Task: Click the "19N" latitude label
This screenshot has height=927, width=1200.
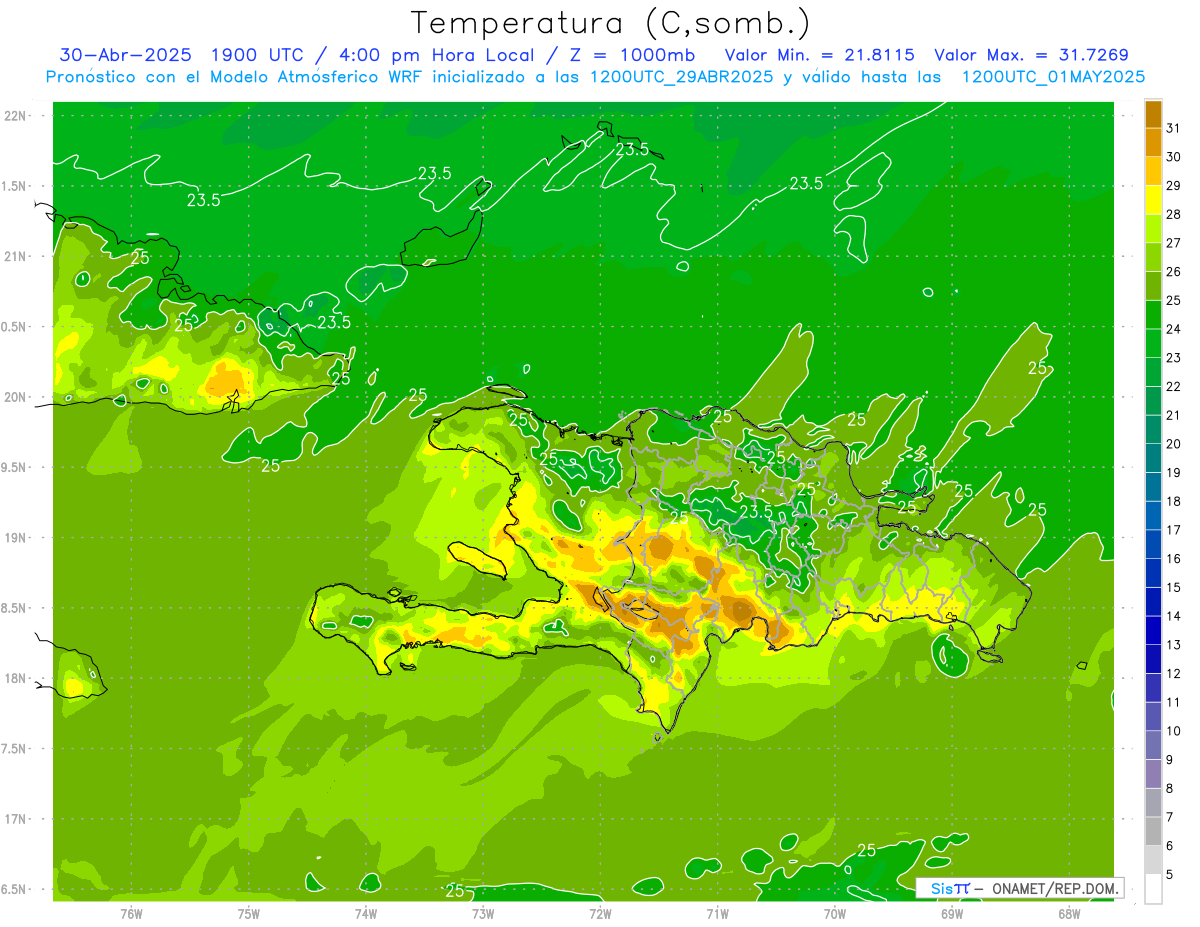Action: coord(16,538)
